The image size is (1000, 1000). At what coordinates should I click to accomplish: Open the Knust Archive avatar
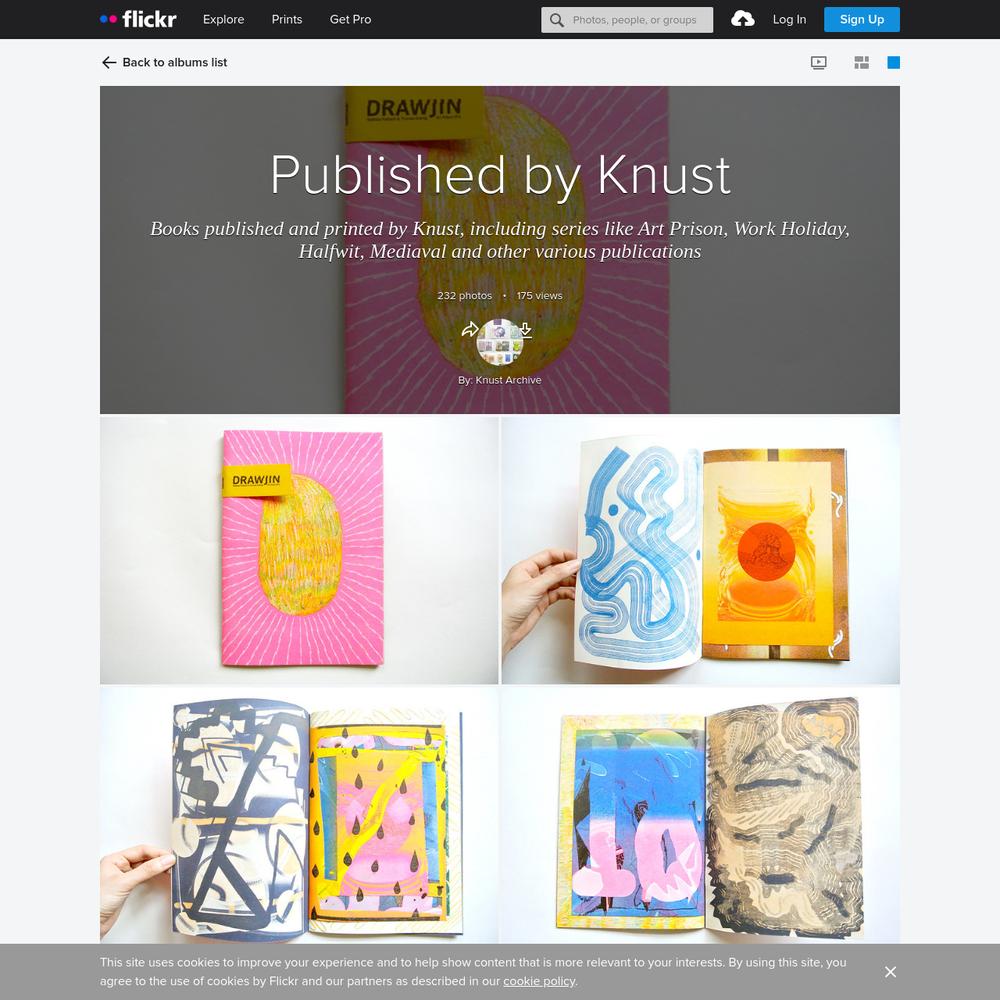coord(499,342)
